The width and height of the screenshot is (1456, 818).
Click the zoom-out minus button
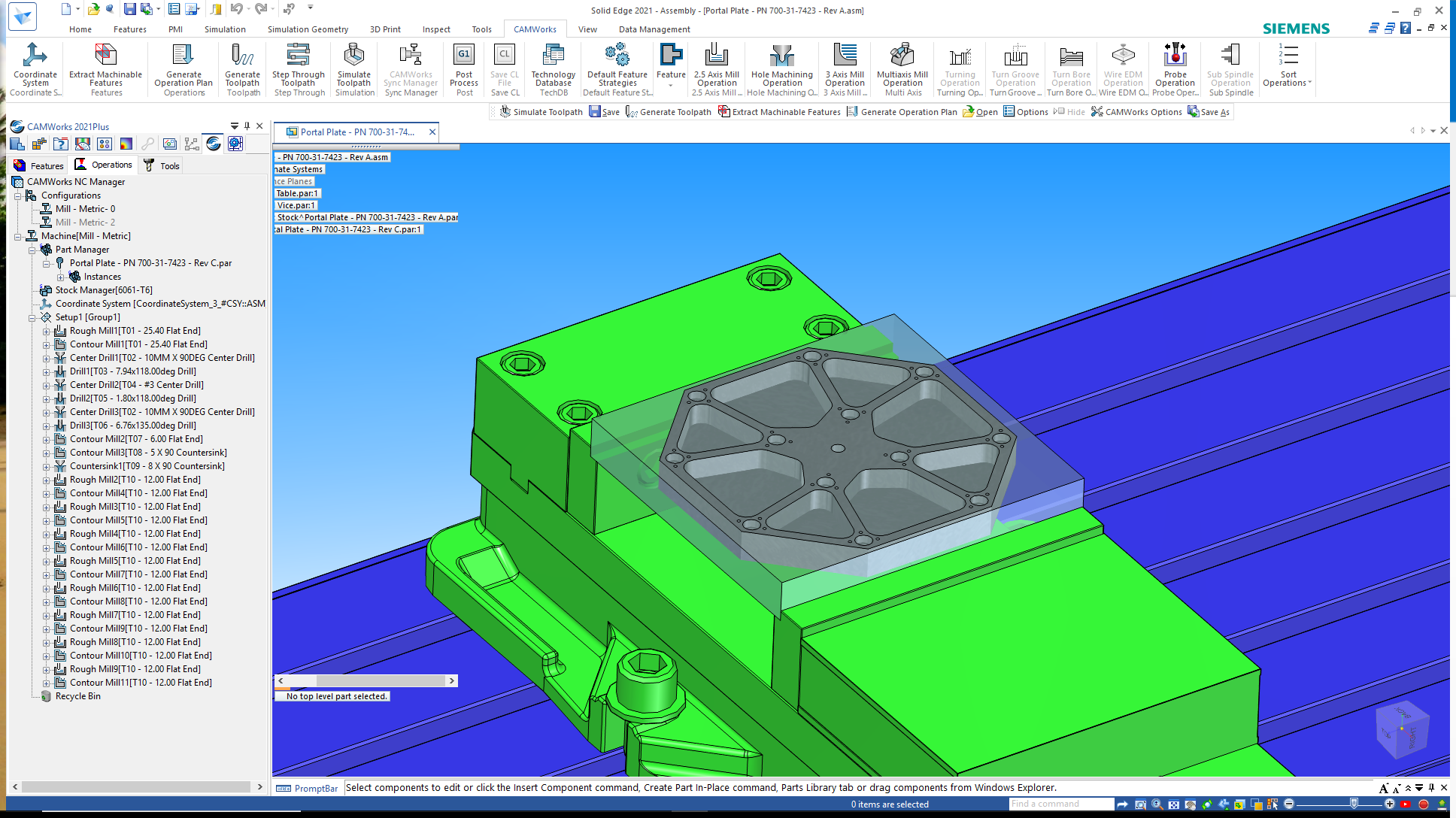pos(1288,804)
